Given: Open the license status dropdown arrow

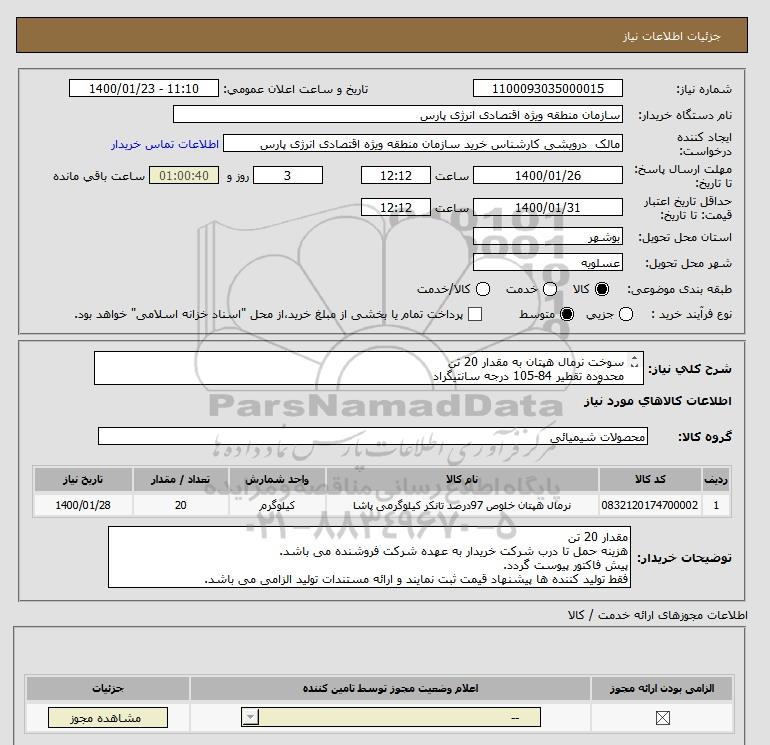Looking at the screenshot, I should [x=250, y=718].
